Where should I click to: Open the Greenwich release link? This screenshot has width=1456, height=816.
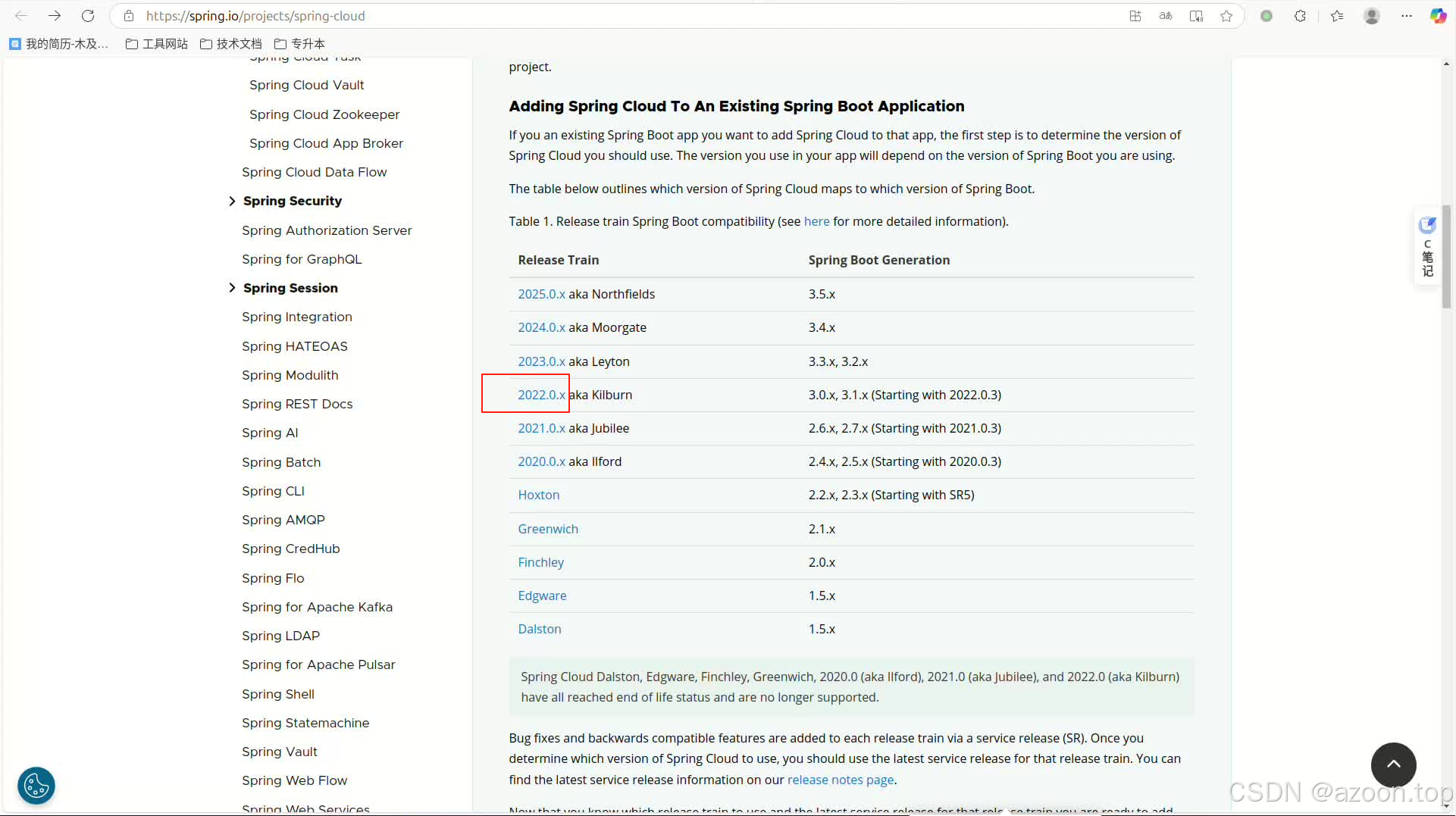548,529
